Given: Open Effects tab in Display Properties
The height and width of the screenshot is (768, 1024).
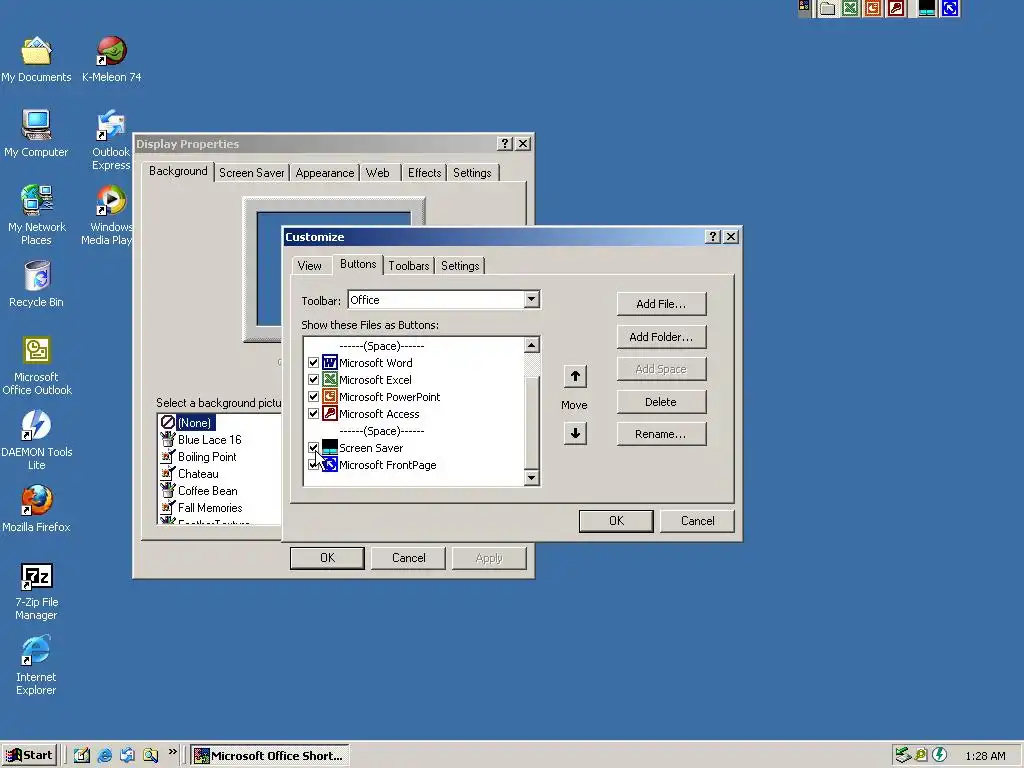Looking at the screenshot, I should (x=424, y=173).
